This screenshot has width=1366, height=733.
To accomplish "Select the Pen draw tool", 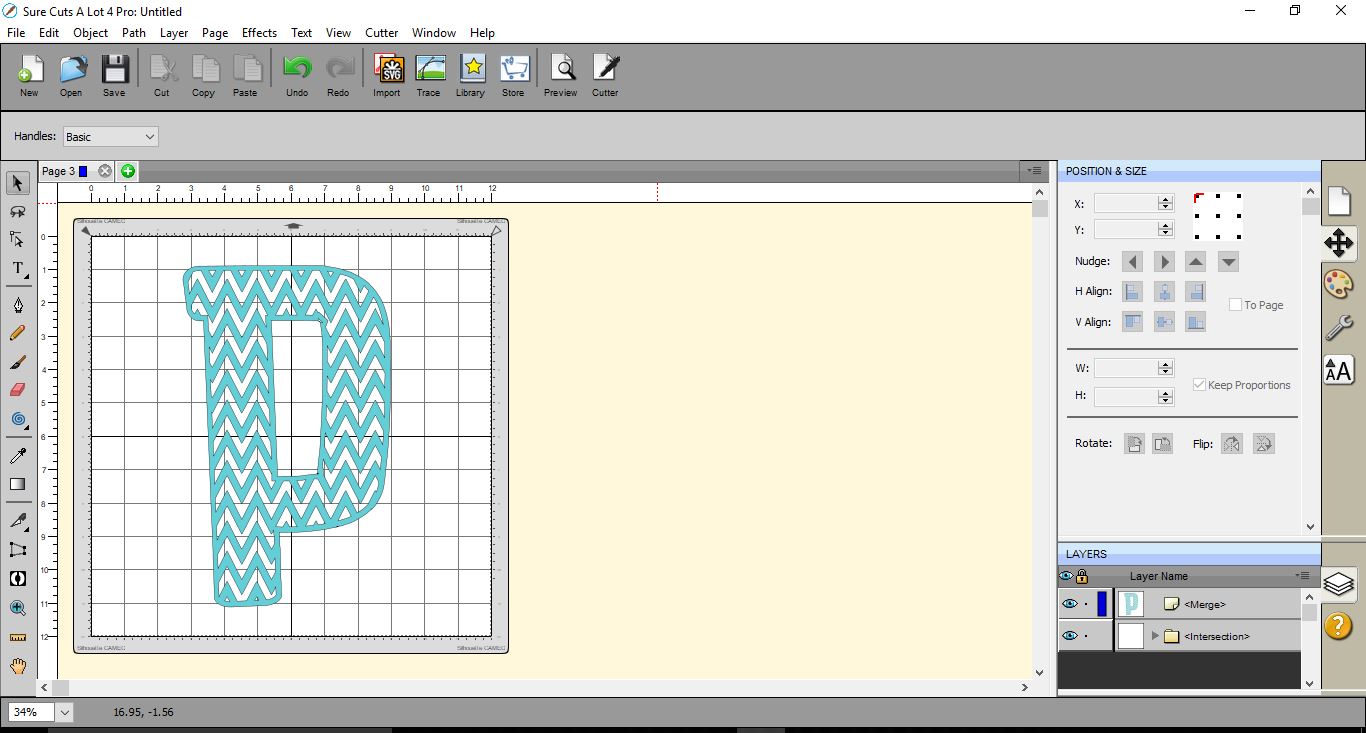I will click(18, 305).
